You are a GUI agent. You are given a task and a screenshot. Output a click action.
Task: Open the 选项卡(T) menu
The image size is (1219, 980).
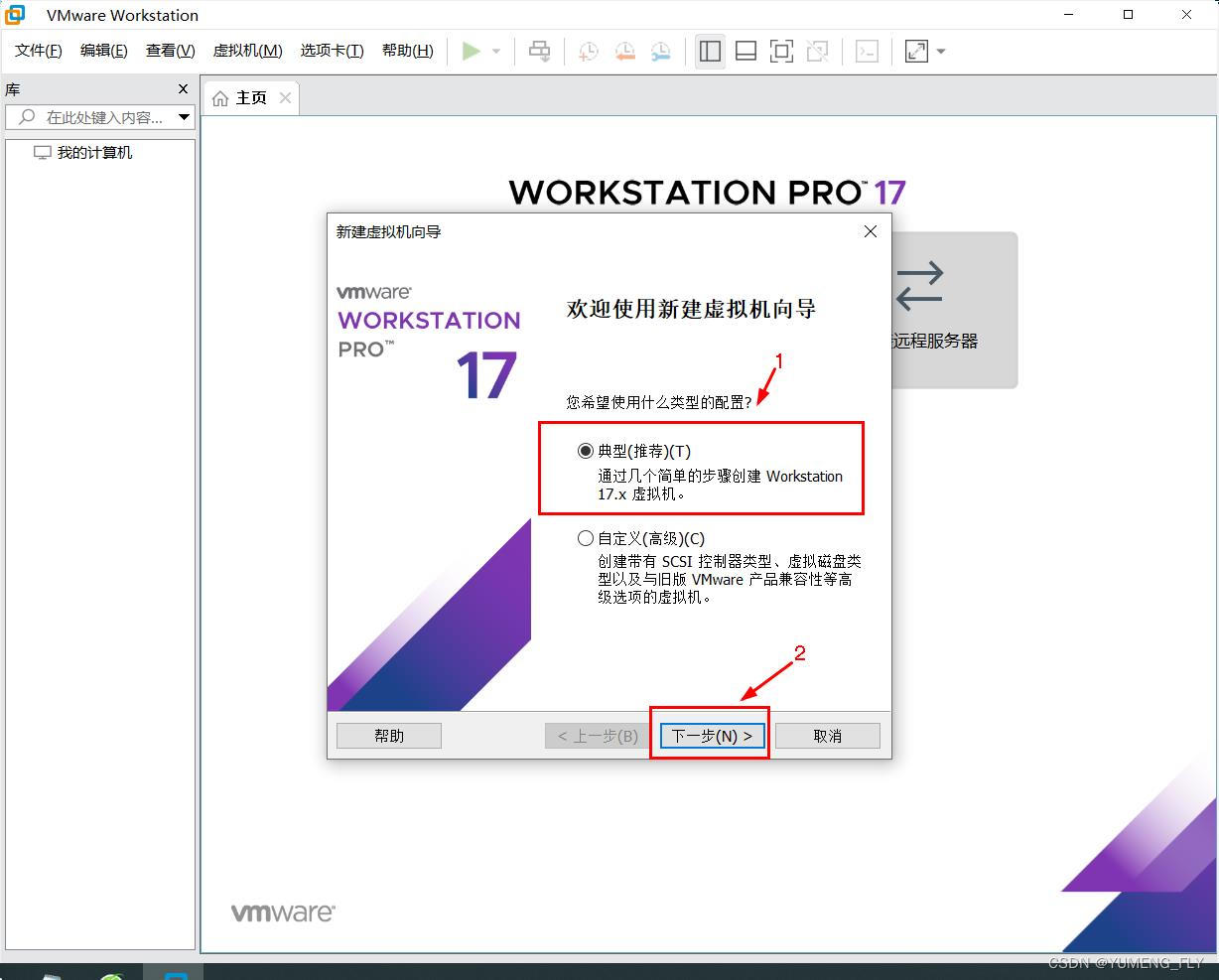tap(333, 51)
